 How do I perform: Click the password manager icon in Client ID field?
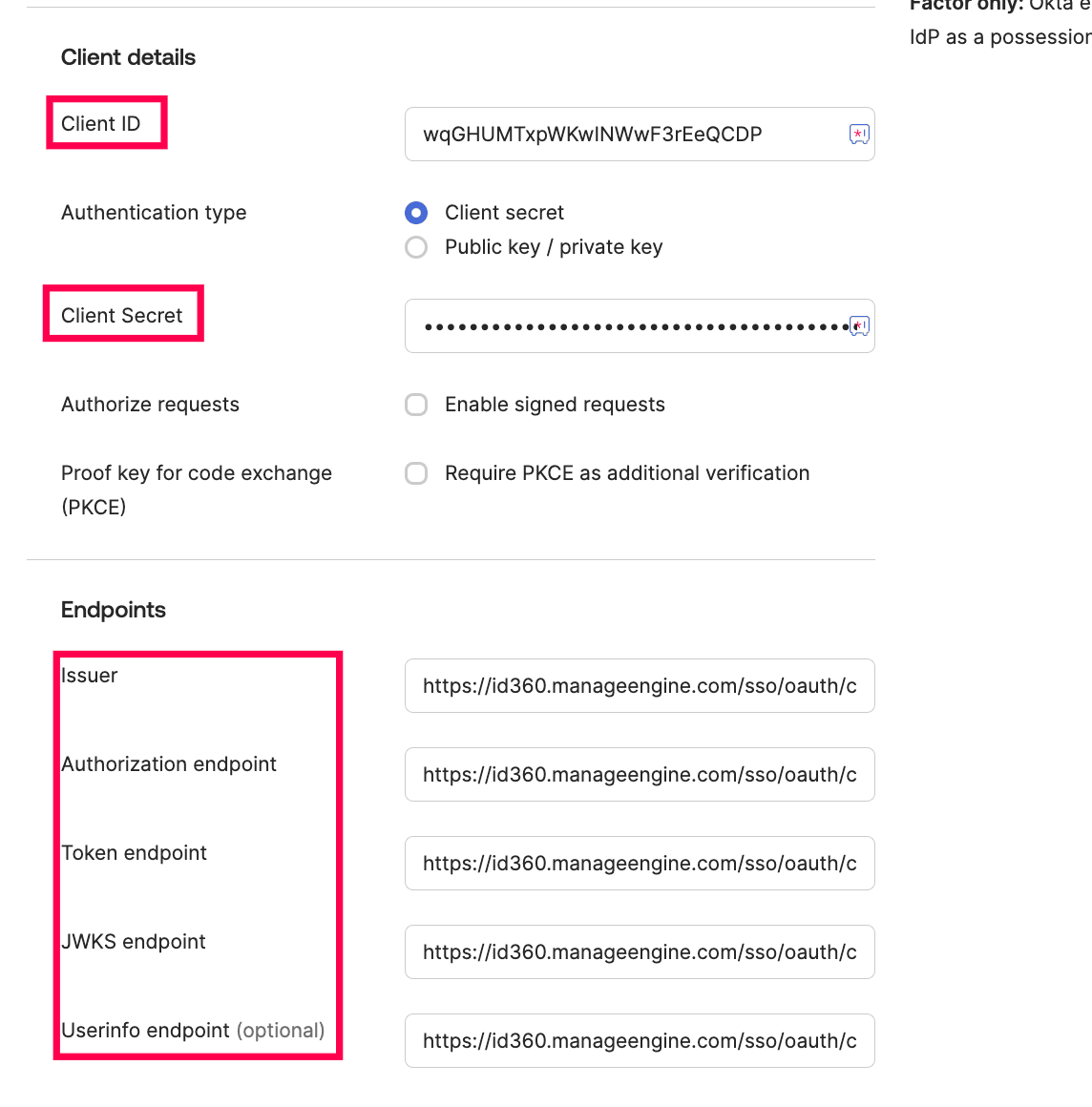[x=859, y=135]
